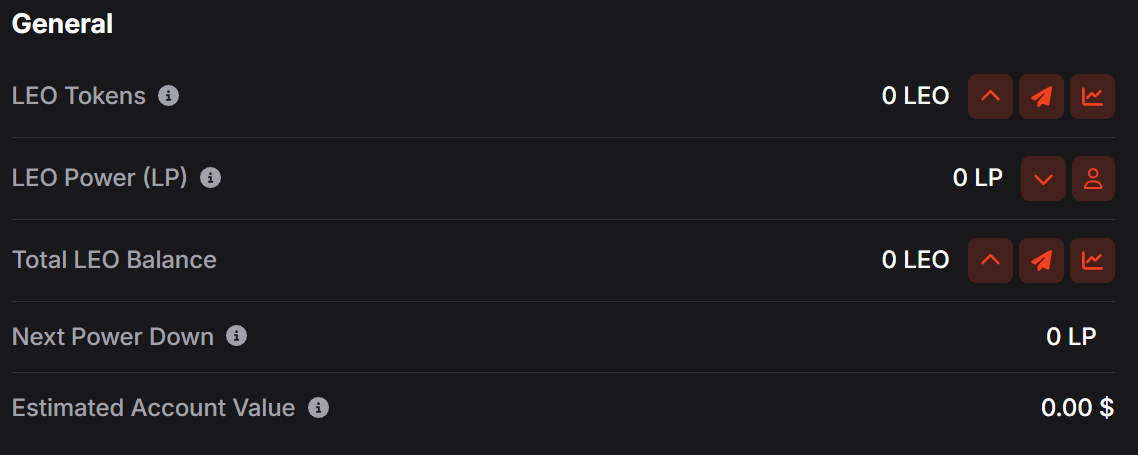Click the Estimated Account Value label

[153, 408]
